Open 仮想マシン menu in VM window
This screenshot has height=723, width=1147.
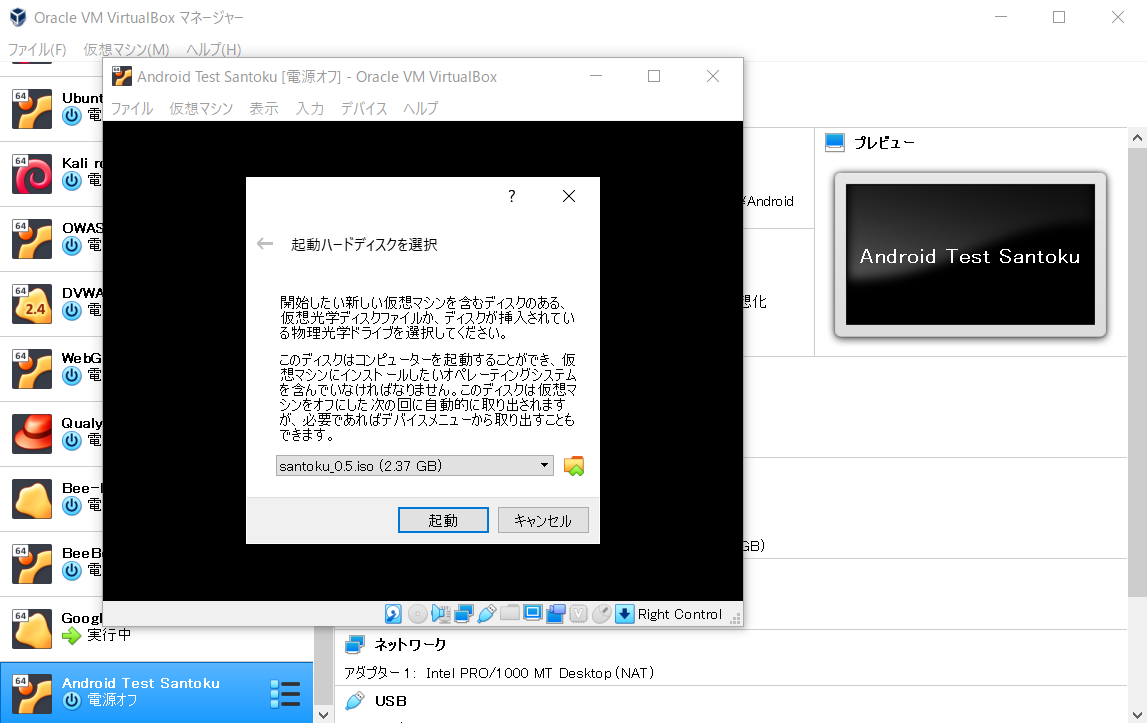(201, 108)
